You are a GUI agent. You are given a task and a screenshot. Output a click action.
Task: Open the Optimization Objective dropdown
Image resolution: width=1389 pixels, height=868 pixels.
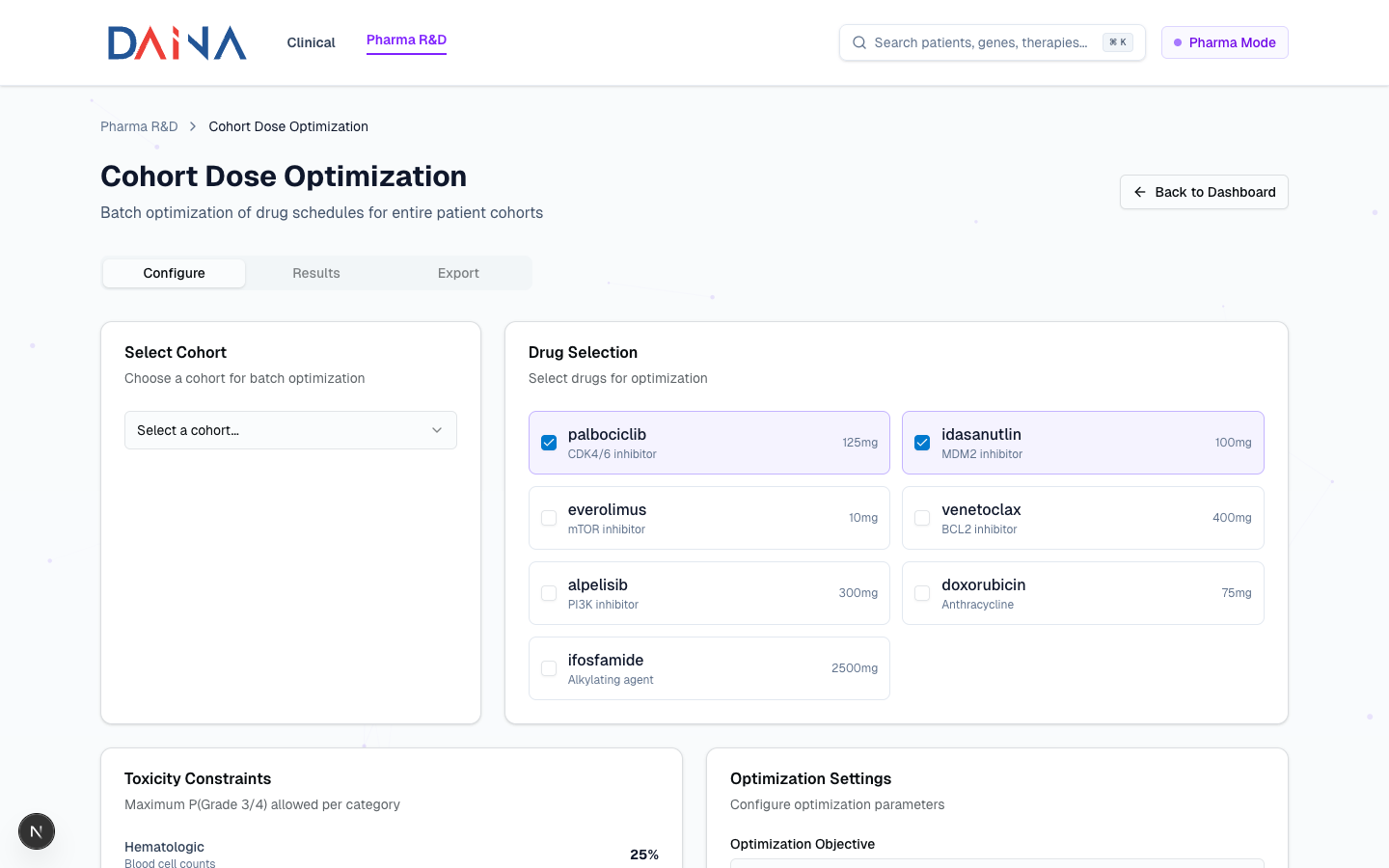click(996, 862)
